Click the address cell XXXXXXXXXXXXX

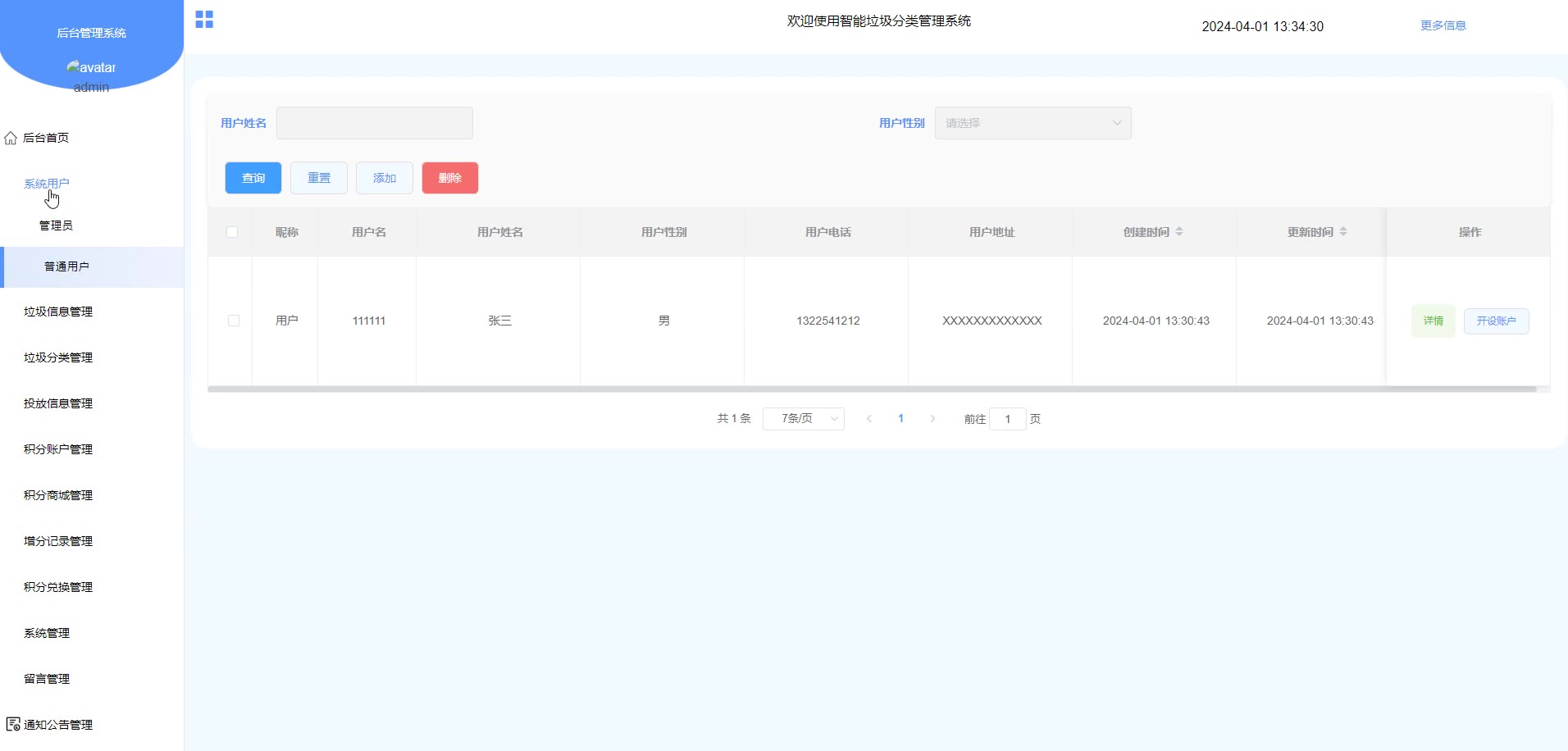click(992, 321)
